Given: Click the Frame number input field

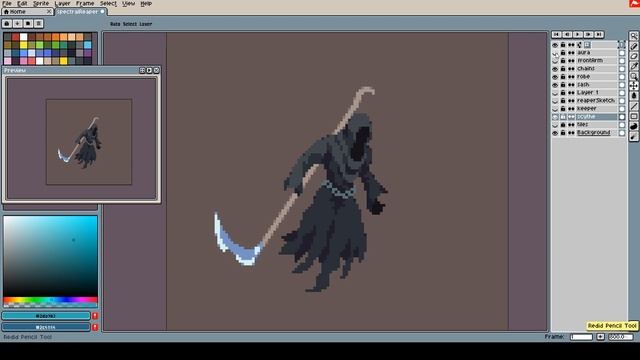Looking at the screenshot, I should tap(581, 337).
